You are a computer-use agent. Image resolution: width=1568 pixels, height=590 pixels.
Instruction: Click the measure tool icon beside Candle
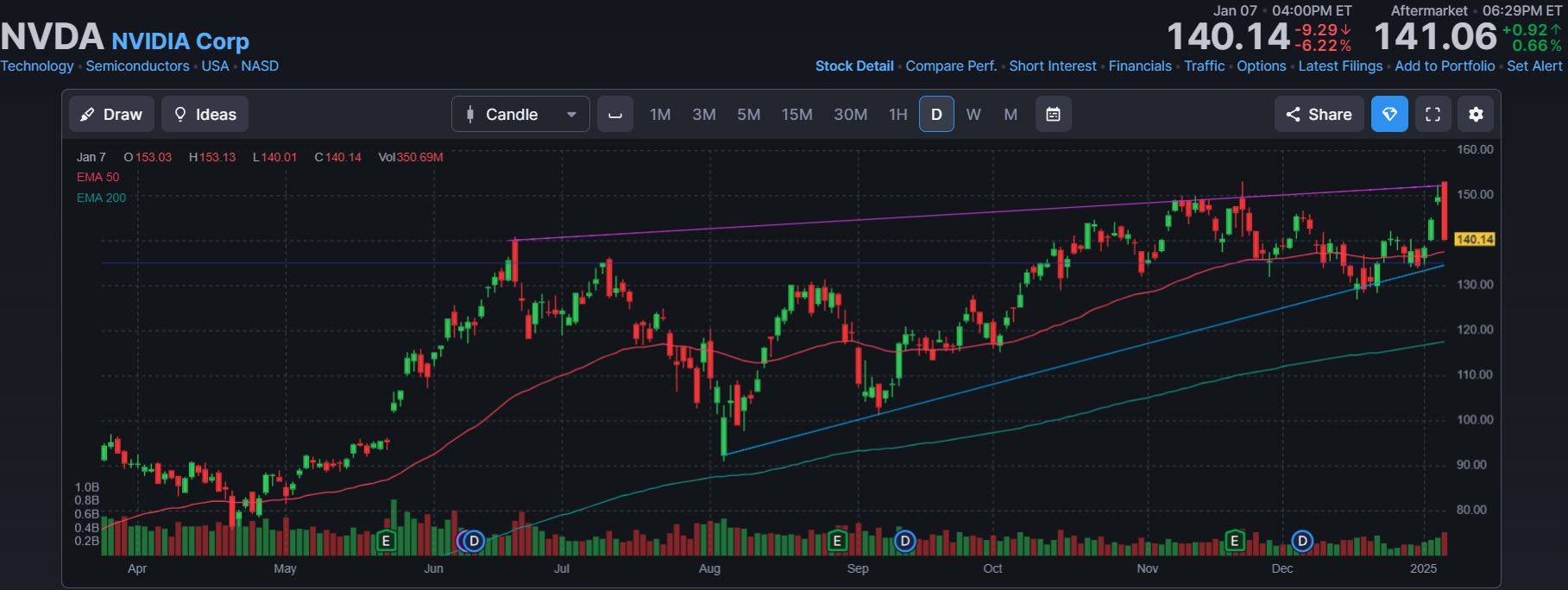click(615, 114)
